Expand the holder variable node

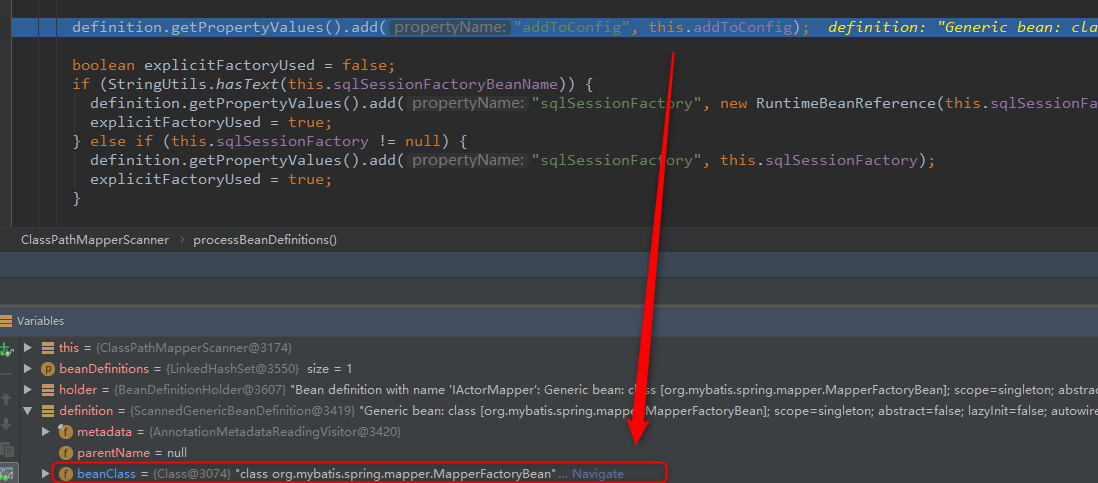point(27,389)
